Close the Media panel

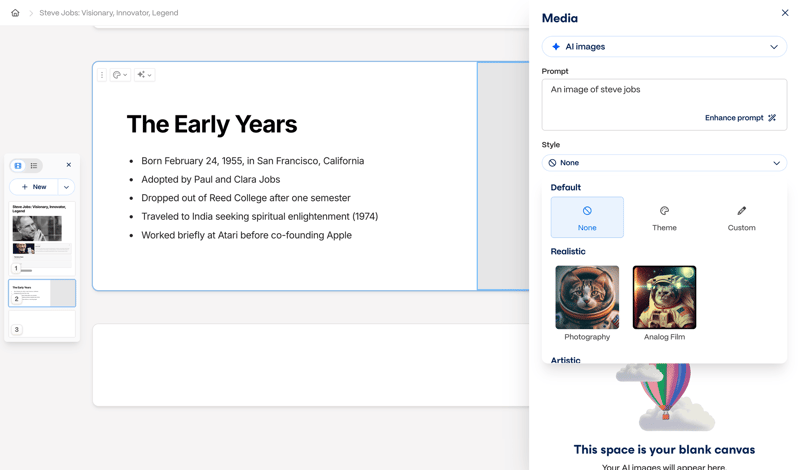[x=785, y=13]
